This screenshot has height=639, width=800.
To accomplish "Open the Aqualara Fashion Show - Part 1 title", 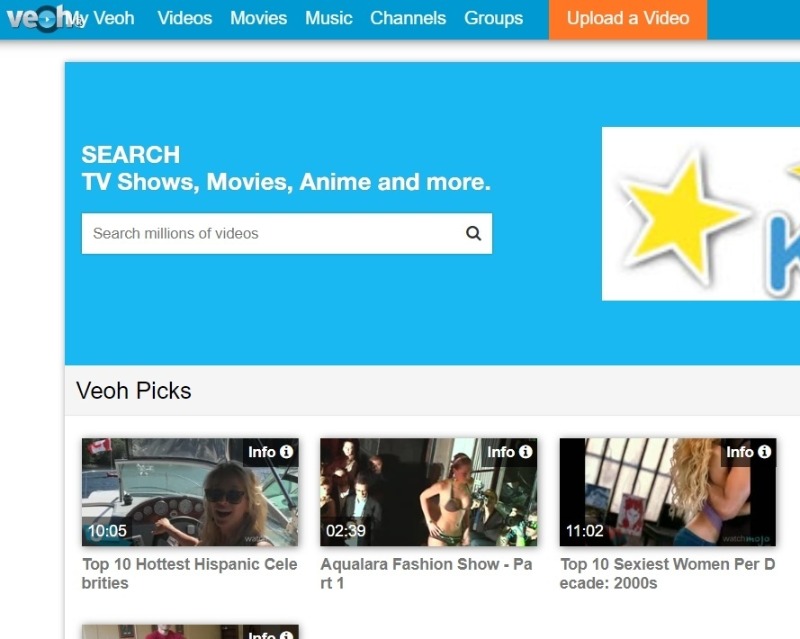I will [427, 573].
